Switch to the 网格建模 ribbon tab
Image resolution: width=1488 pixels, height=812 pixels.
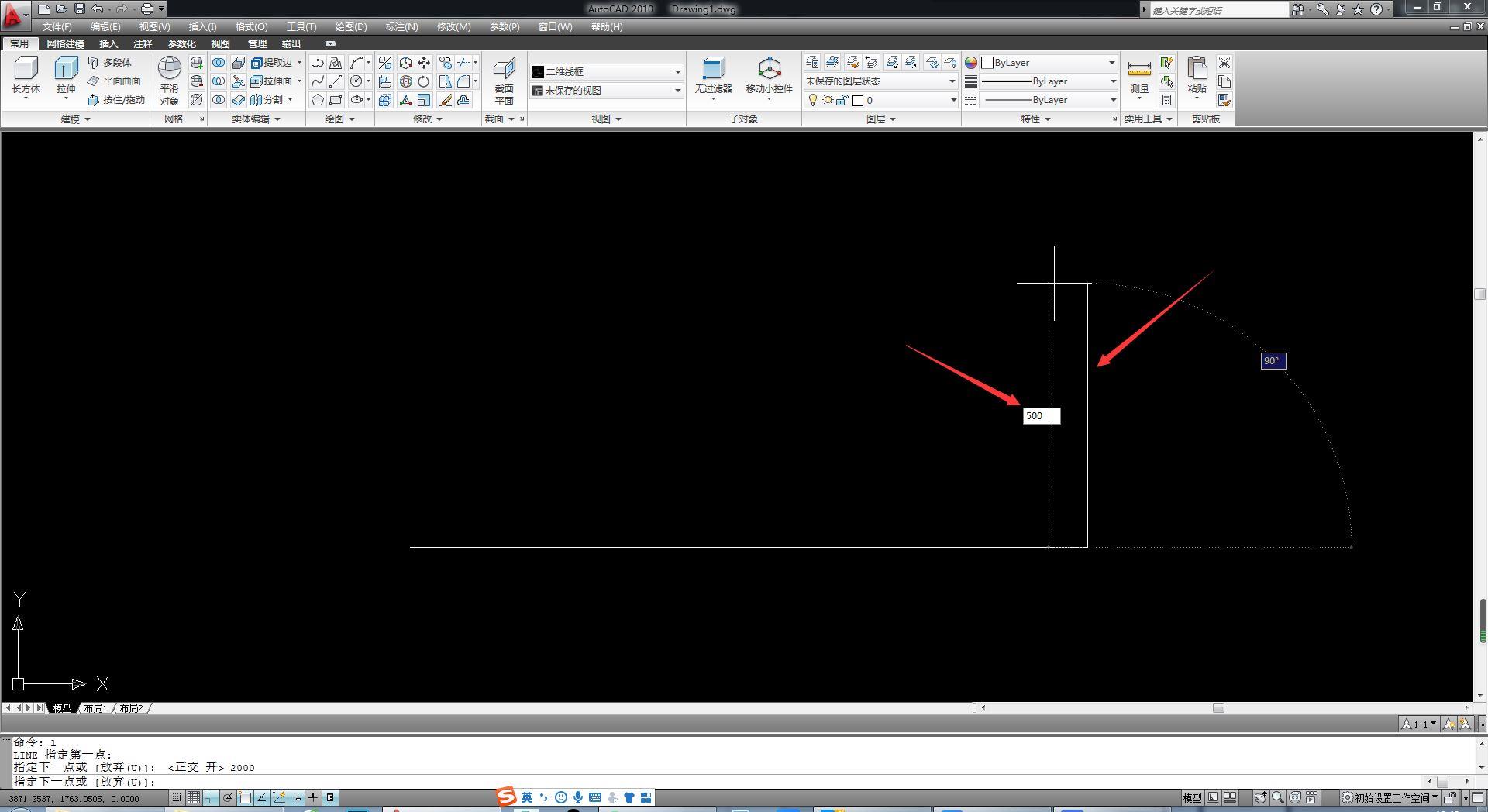(x=65, y=43)
